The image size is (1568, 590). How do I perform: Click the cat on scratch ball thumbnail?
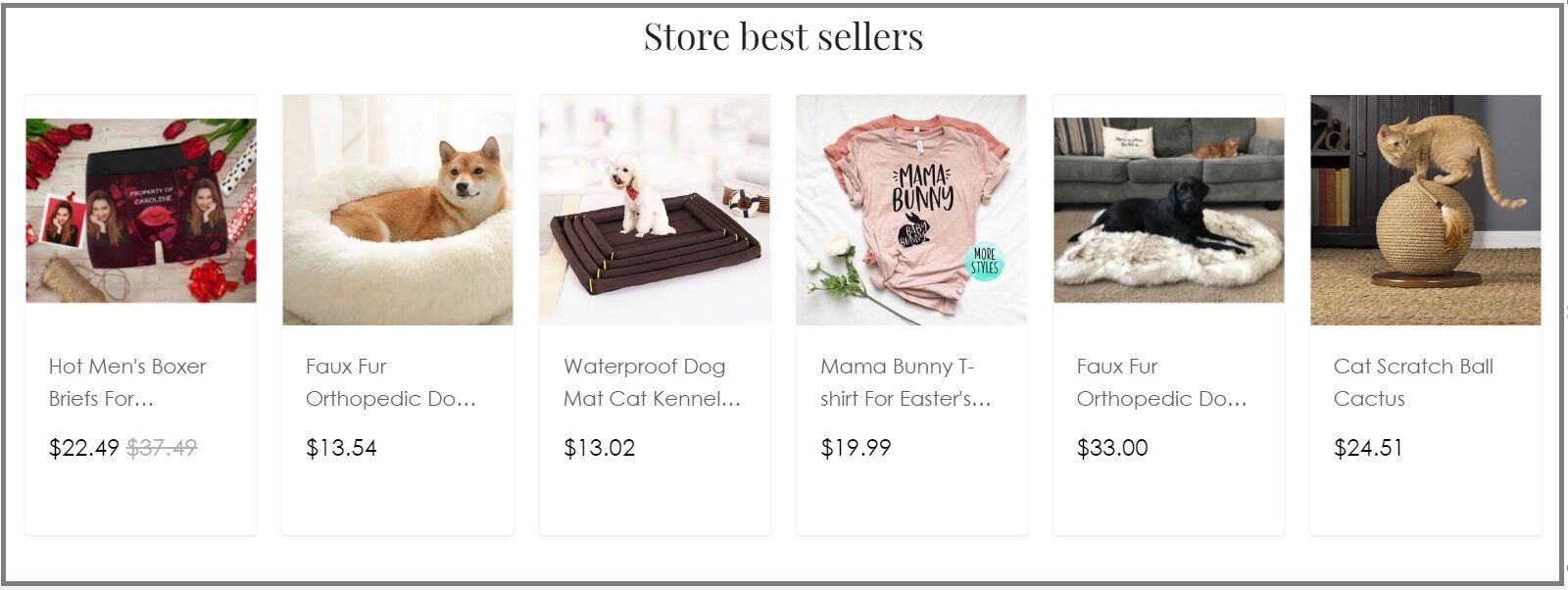(1425, 210)
